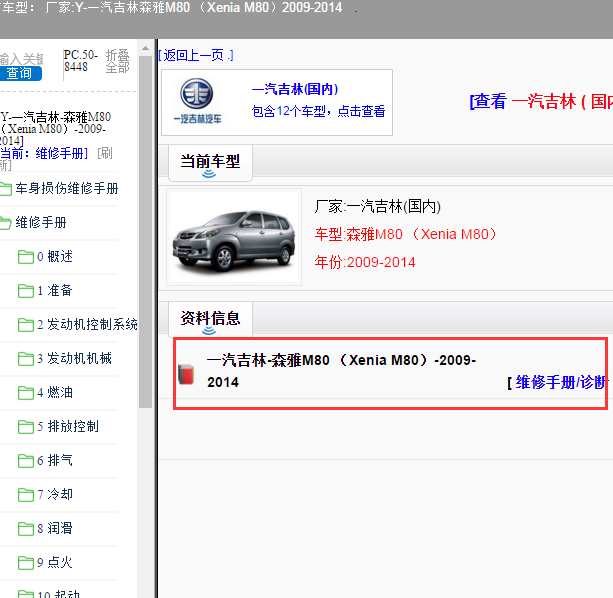Open the 4 燃油 section
613x598 pixels.
[55, 392]
